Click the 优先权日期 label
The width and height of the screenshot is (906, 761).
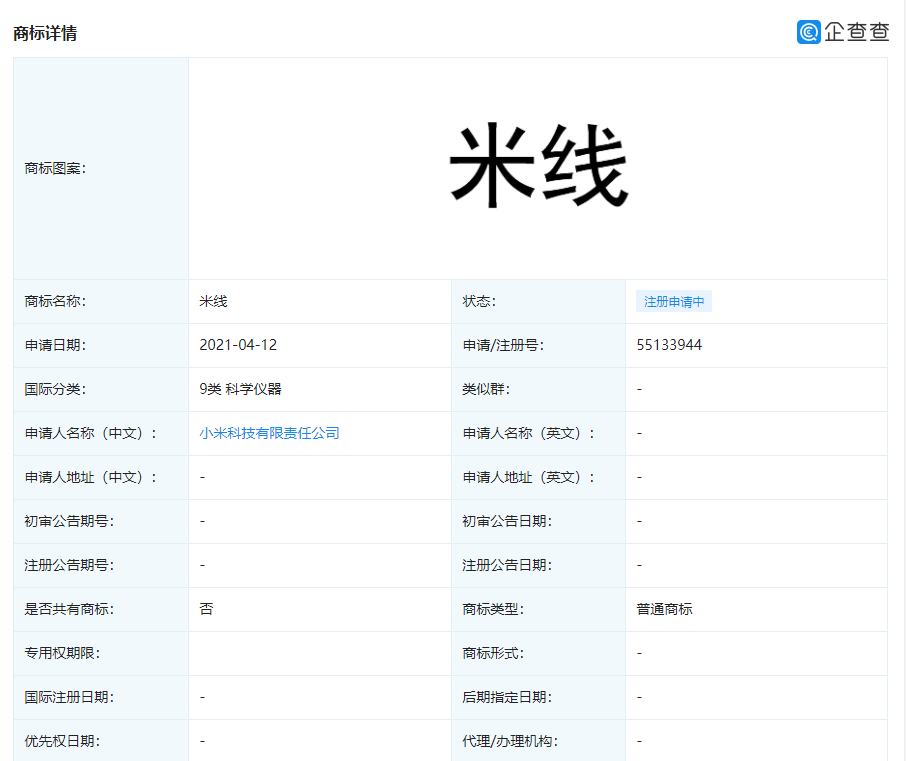62,741
